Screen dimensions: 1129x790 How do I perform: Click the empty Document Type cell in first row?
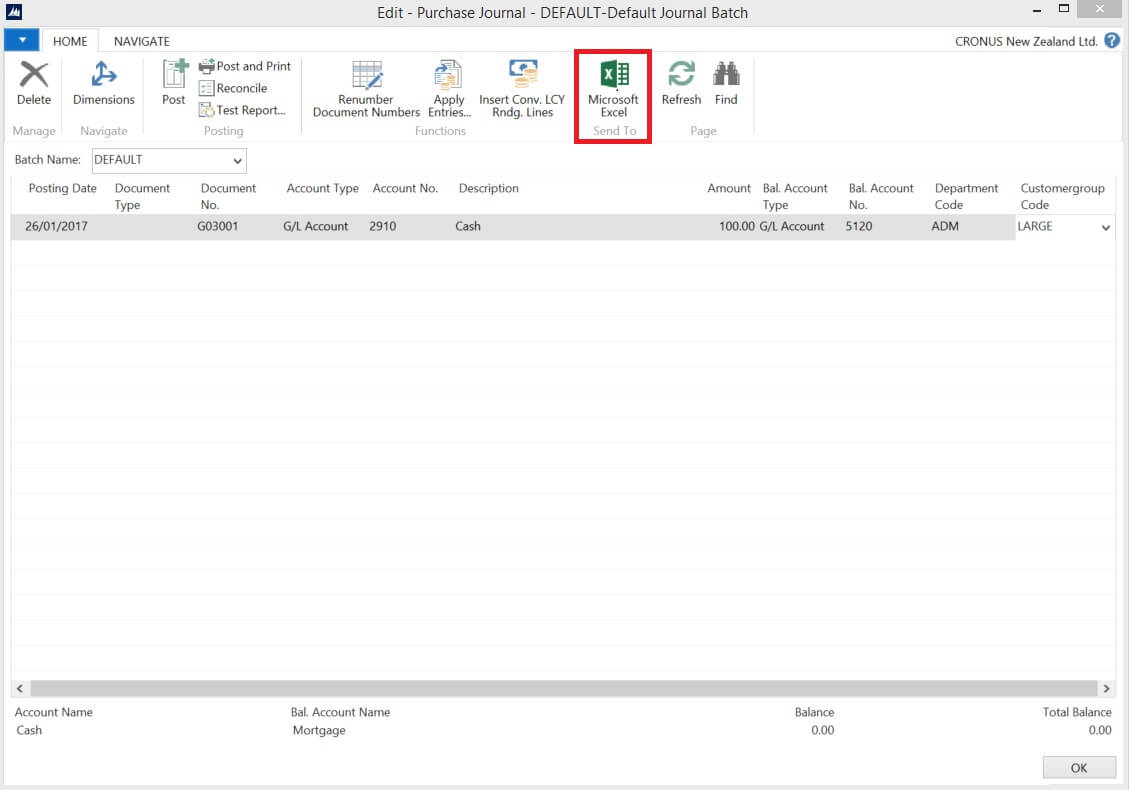coord(151,226)
